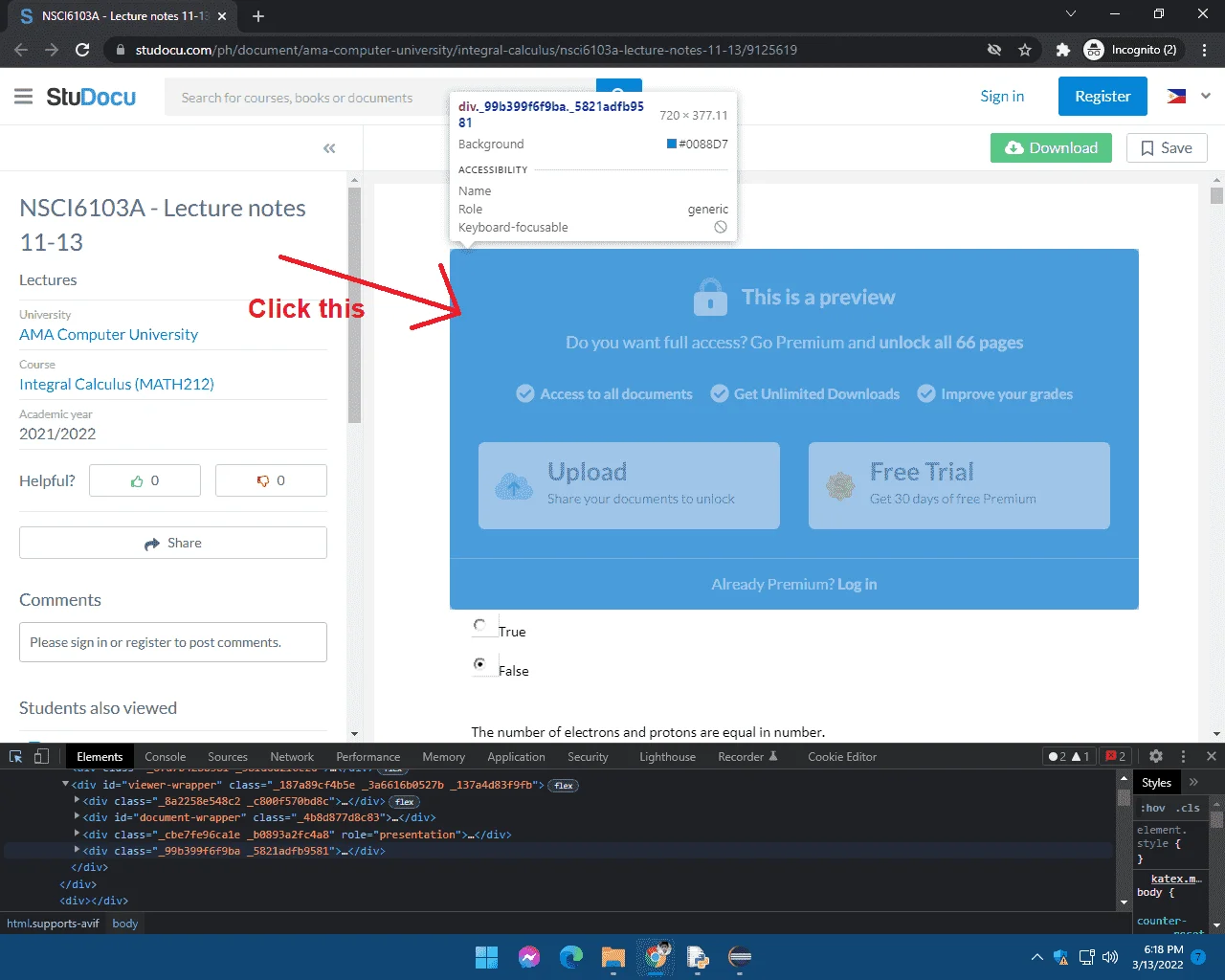The width and height of the screenshot is (1225, 980).
Task: Open the AMA Computer University link
Action: click(108, 334)
